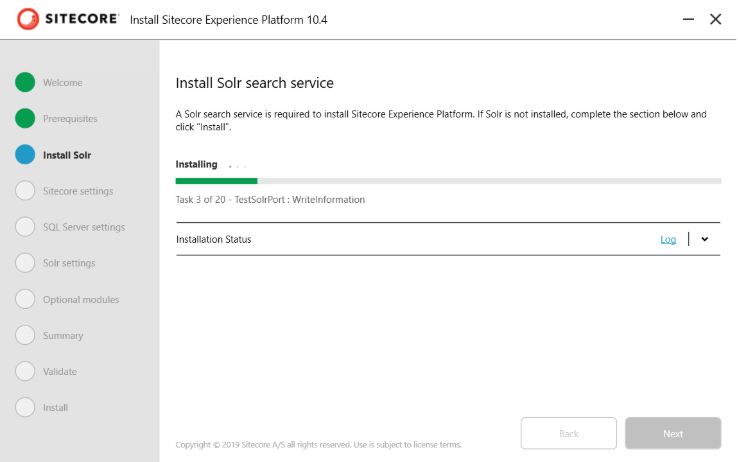
Task: Click the Solr settings step circle
Action: pyautogui.click(x=25, y=263)
